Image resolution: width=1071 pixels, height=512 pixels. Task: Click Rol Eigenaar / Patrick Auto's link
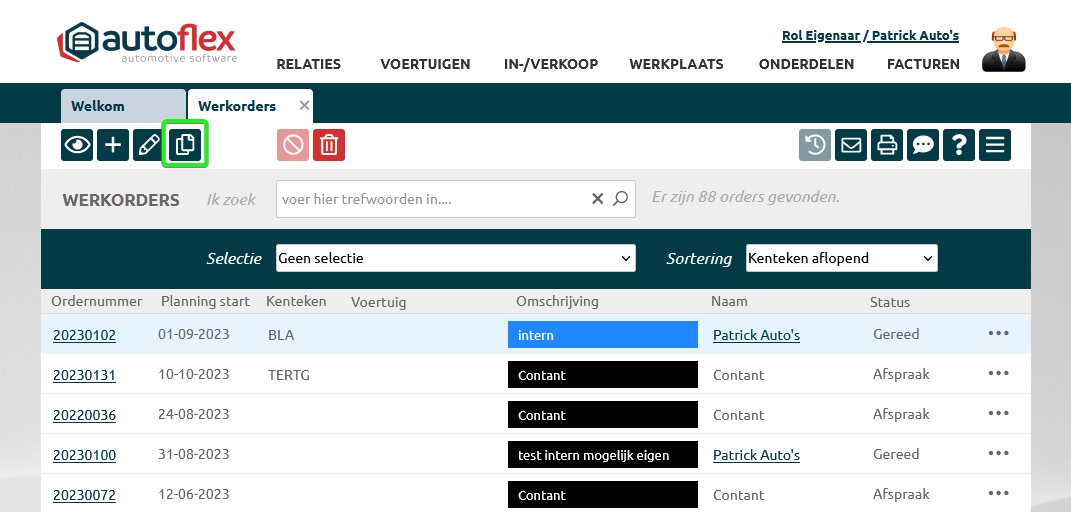(x=870, y=36)
